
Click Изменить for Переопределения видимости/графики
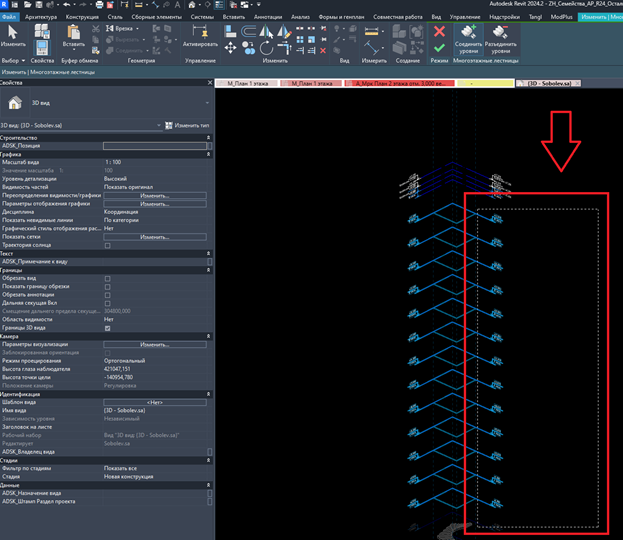click(x=155, y=195)
